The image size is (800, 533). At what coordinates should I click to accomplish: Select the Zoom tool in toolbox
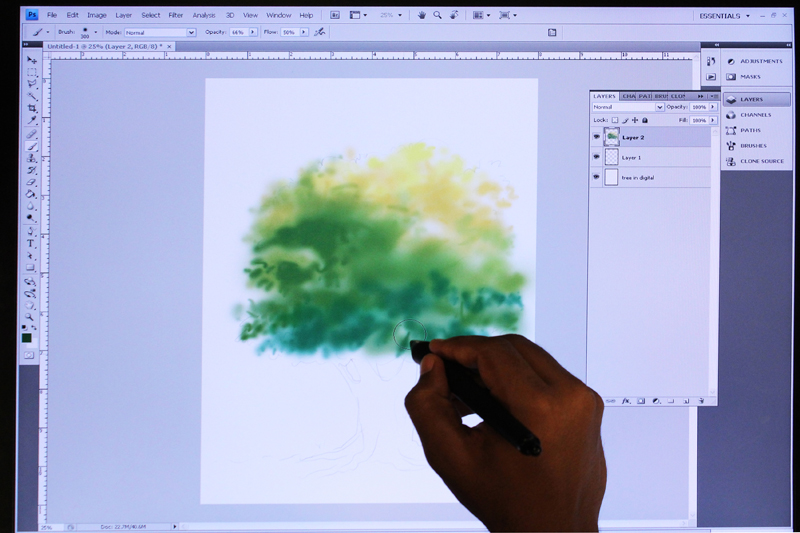tap(30, 317)
